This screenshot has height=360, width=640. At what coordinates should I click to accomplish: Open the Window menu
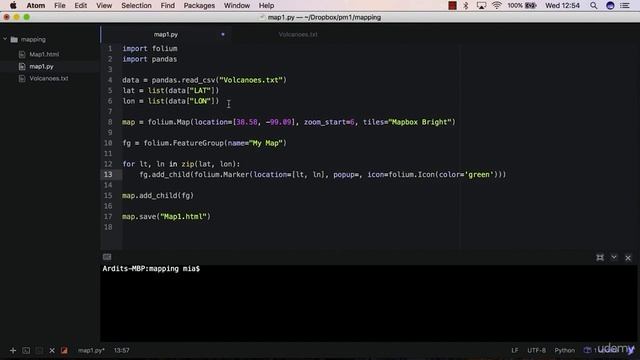[x=237, y=5]
